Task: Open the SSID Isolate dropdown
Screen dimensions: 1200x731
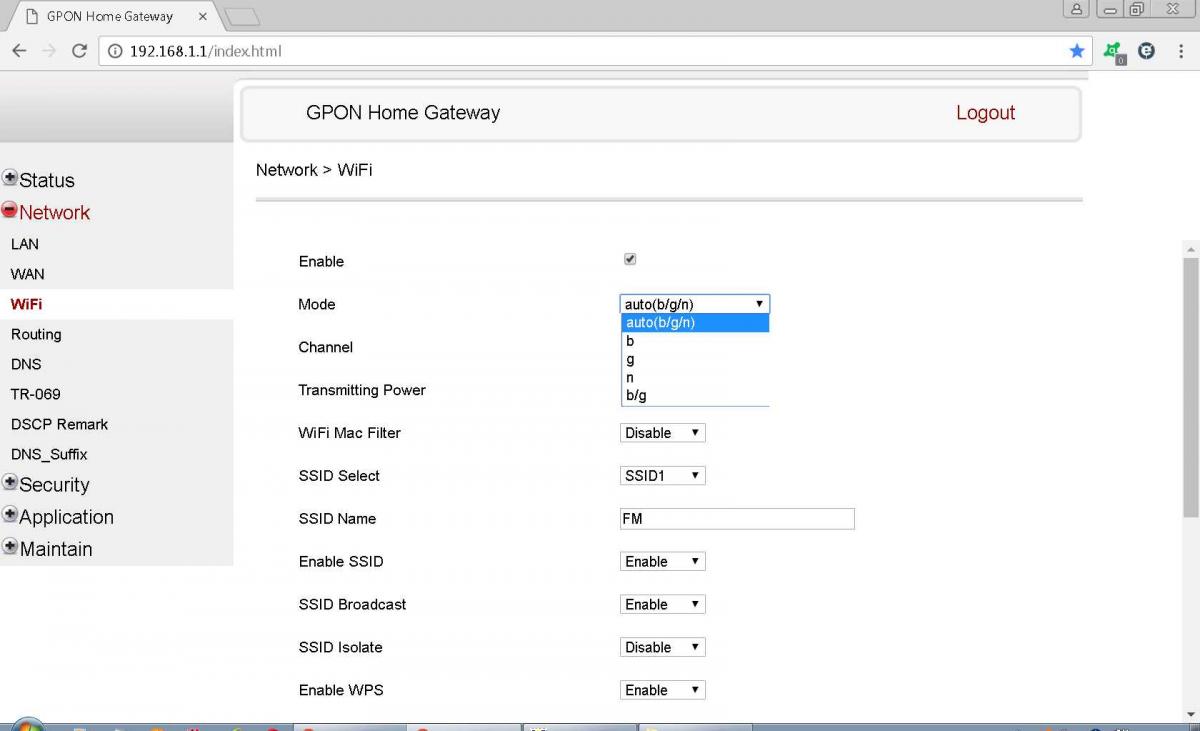Action: [x=663, y=648]
